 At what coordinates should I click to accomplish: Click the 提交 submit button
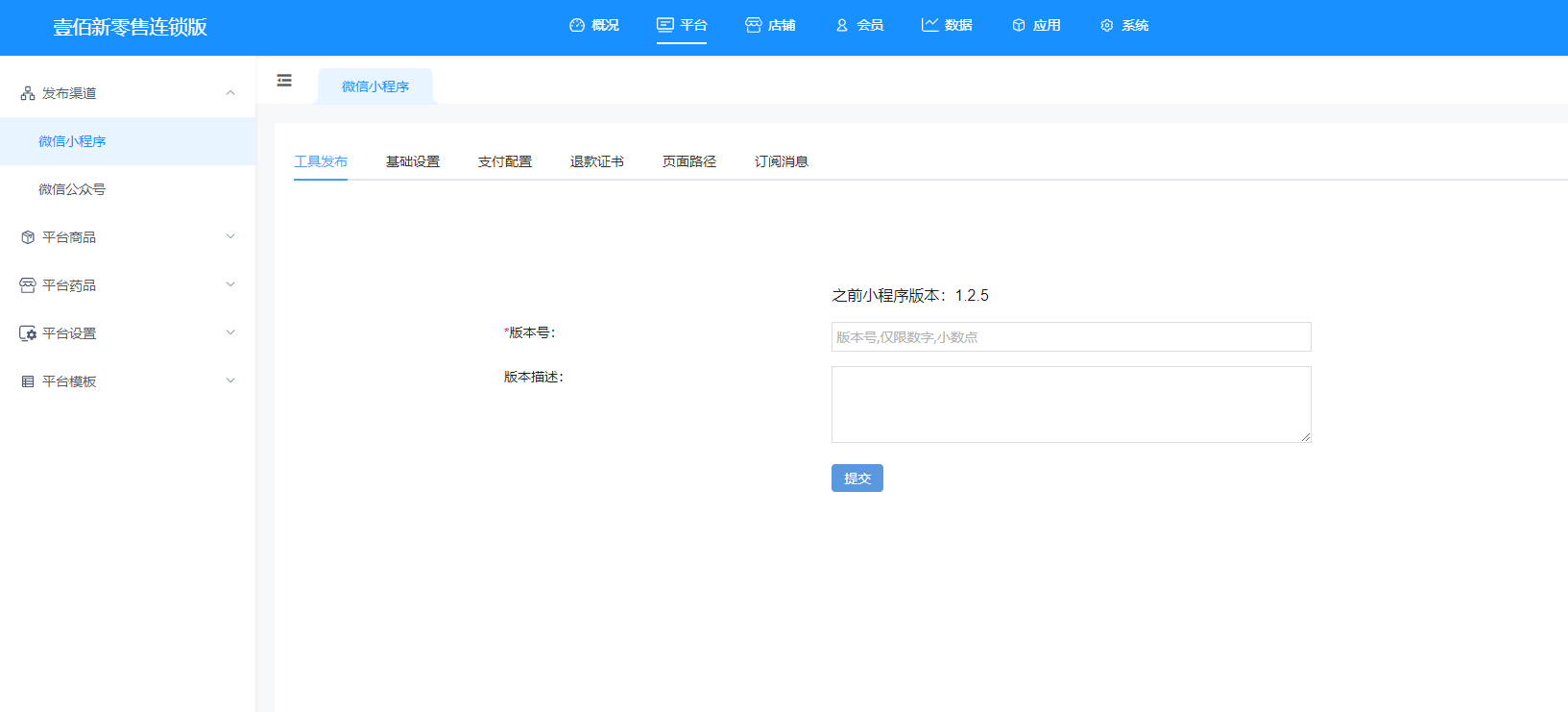pyautogui.click(x=857, y=479)
